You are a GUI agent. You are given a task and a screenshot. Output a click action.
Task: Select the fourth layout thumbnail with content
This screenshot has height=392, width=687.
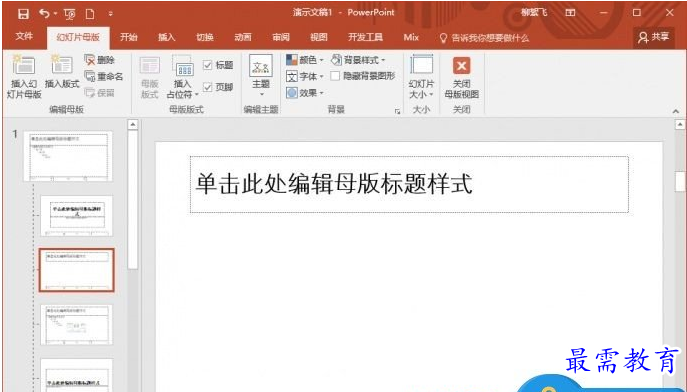click(76, 325)
